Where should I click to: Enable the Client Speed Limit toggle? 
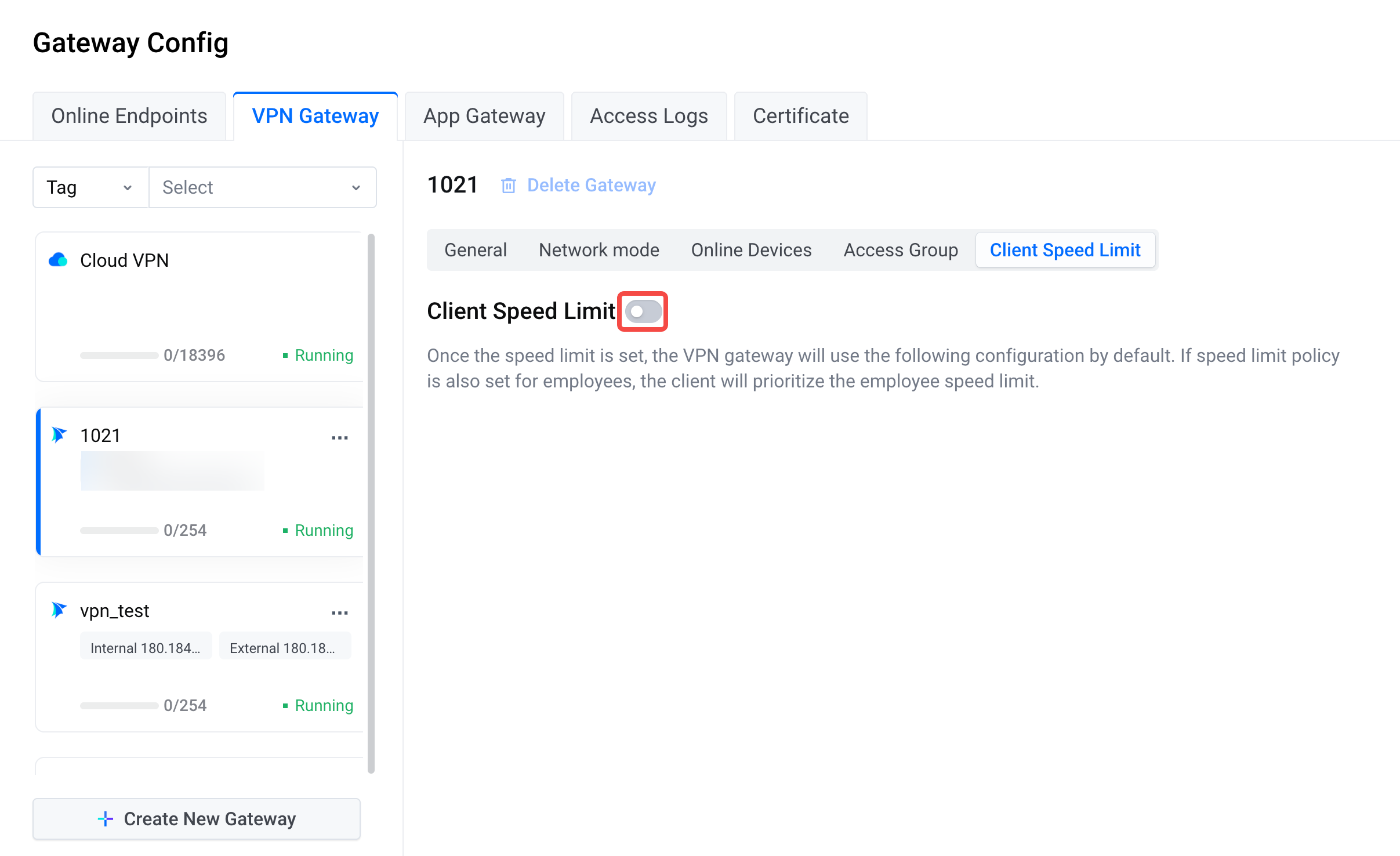pos(643,312)
